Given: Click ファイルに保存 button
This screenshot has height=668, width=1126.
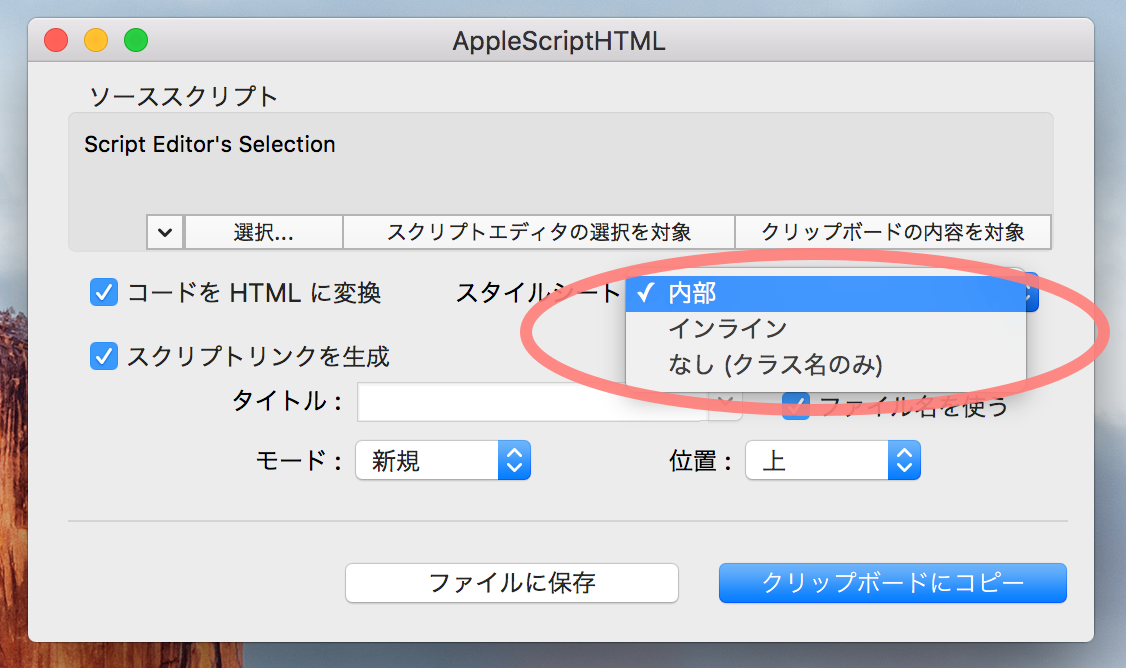Looking at the screenshot, I should pos(512,583).
